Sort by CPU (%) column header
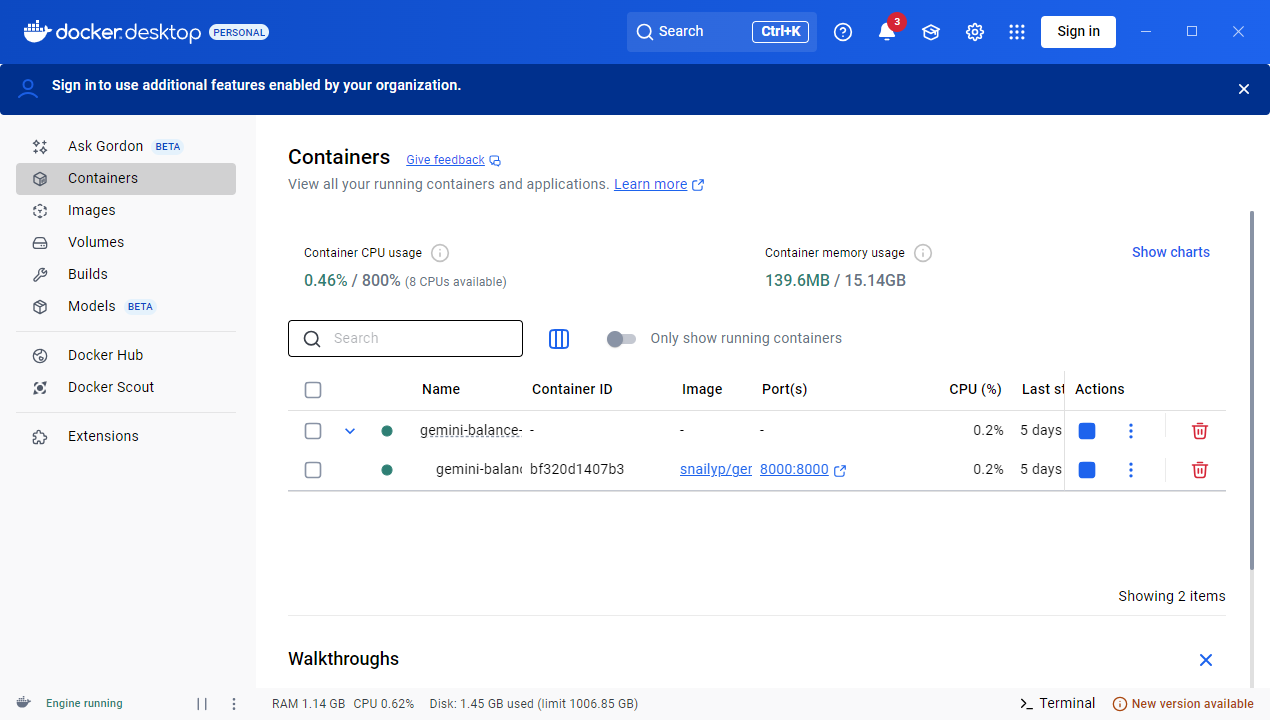The width and height of the screenshot is (1270, 720). [x=975, y=390]
